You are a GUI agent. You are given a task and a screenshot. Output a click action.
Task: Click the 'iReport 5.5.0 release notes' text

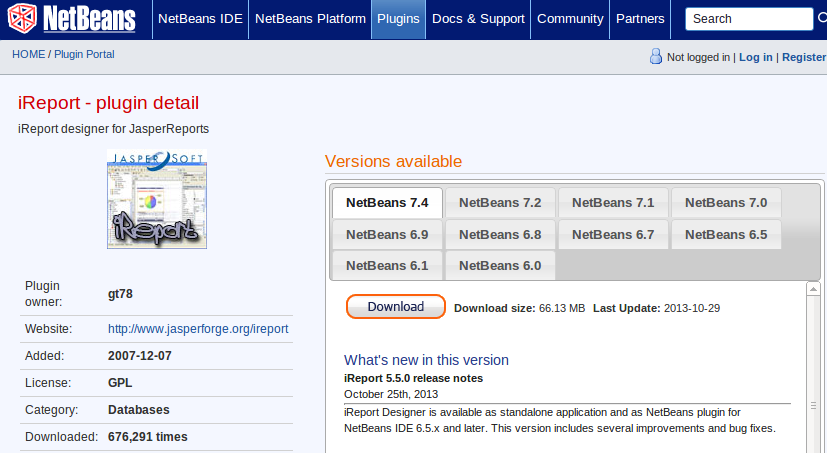coord(414,378)
